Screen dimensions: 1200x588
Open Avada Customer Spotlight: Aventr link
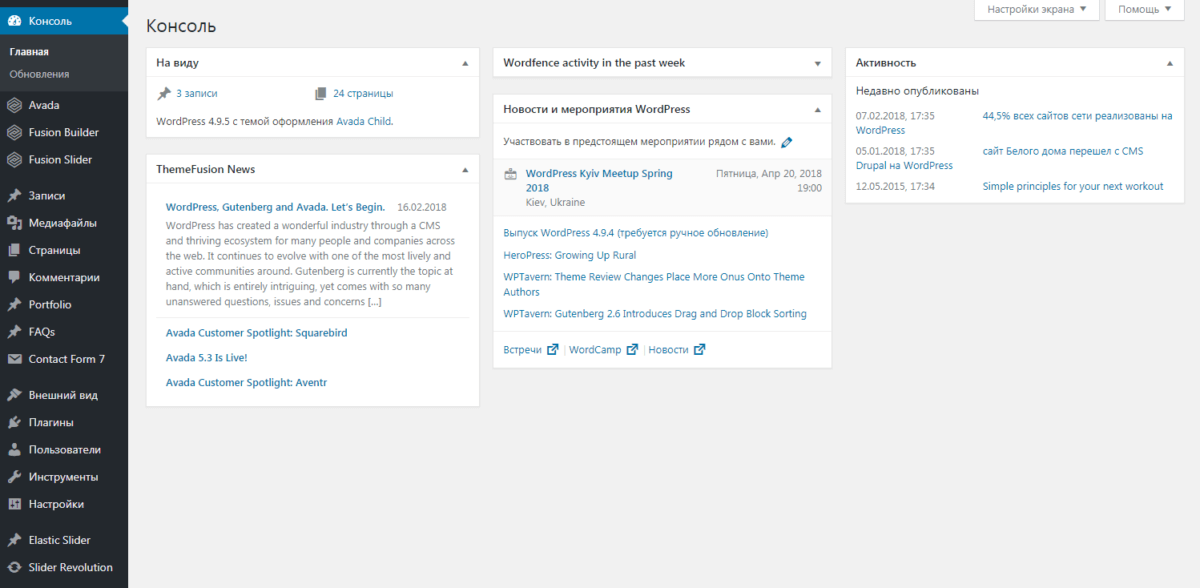tap(246, 382)
